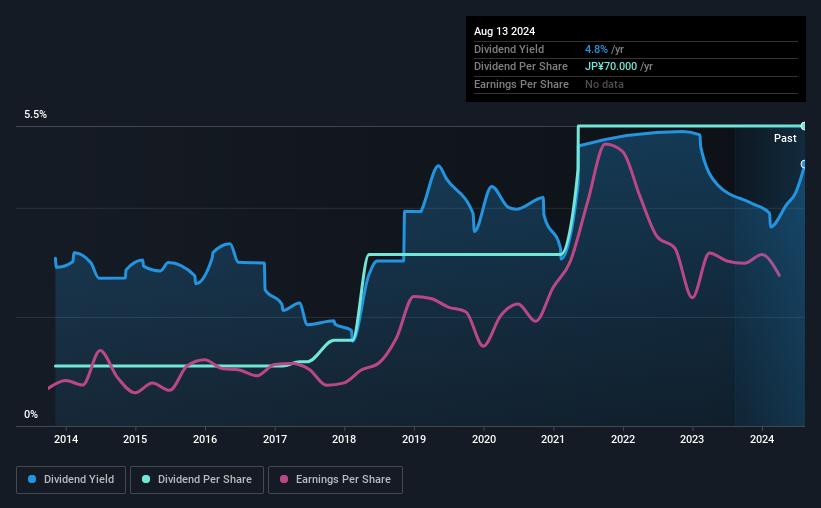Click the 'Past' region label
Viewport: 821px width, 508px height.
coord(785,138)
